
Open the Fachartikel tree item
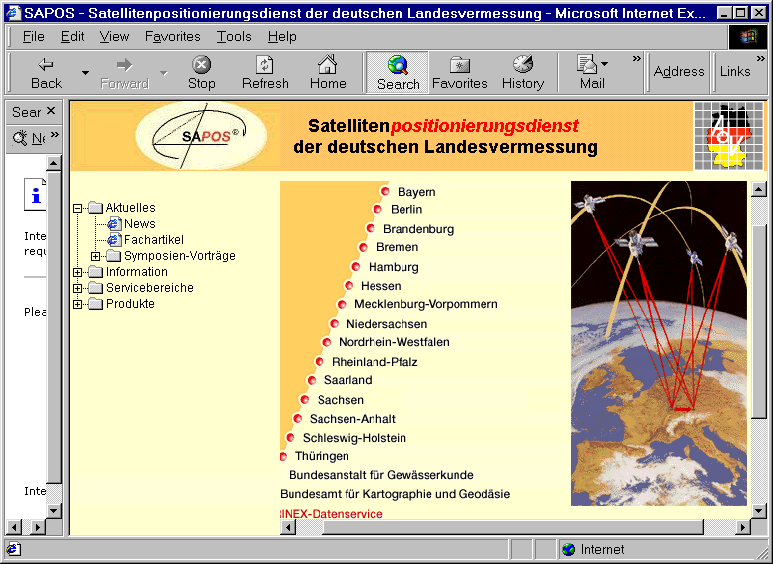click(151, 240)
